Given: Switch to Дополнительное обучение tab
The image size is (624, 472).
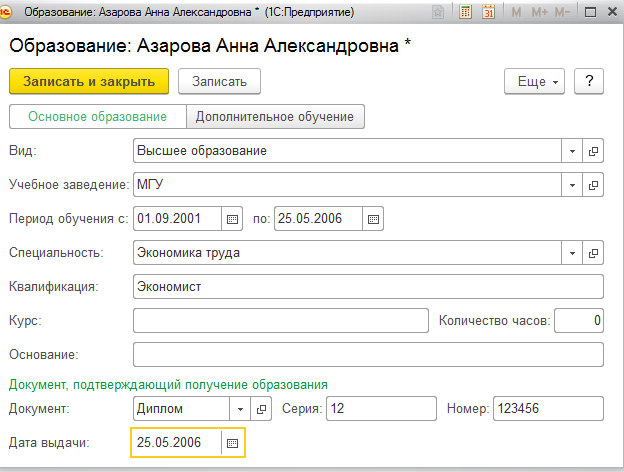Looking at the screenshot, I should click(x=275, y=117).
